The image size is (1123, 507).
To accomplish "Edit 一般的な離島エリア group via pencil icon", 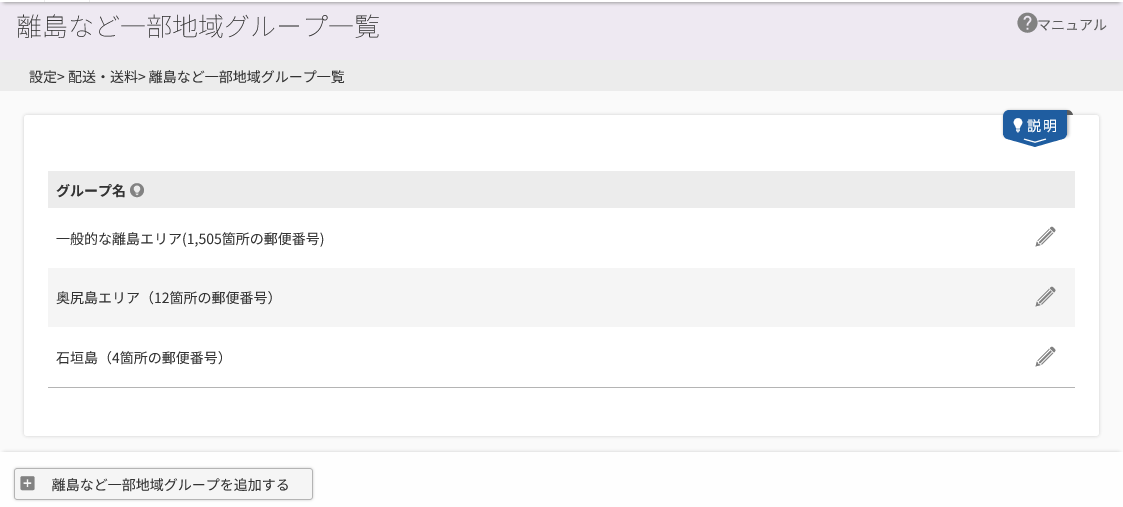I will coord(1045,237).
